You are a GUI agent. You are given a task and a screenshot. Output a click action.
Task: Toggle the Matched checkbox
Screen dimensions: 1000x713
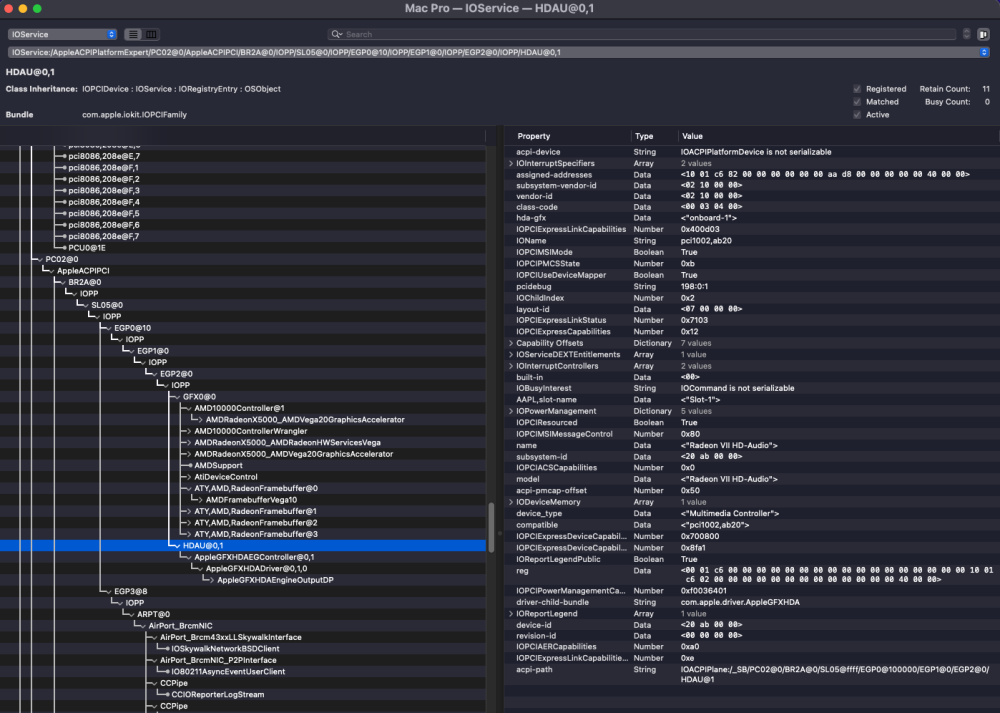(857, 102)
